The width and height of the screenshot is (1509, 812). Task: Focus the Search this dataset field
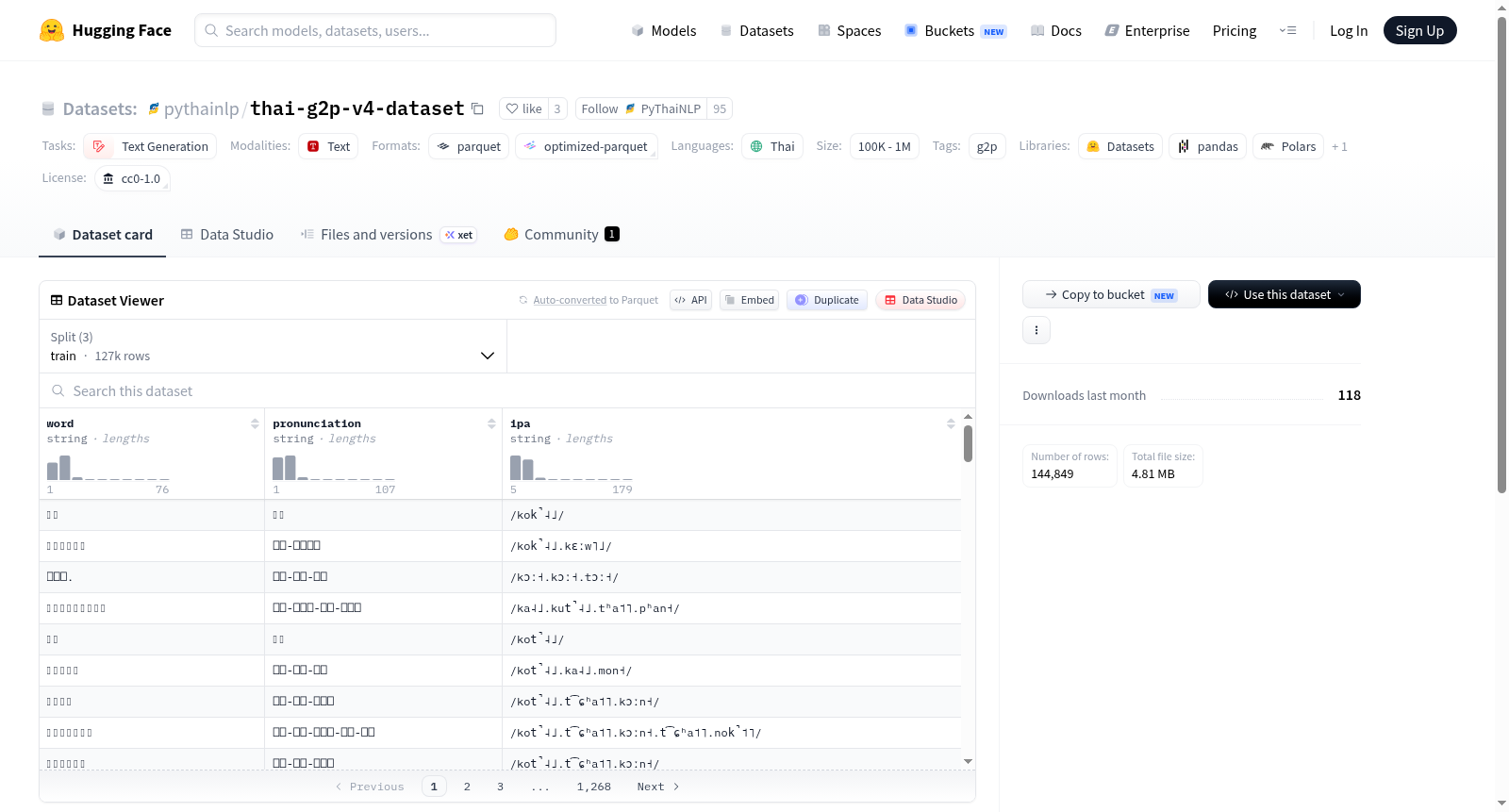click(507, 390)
